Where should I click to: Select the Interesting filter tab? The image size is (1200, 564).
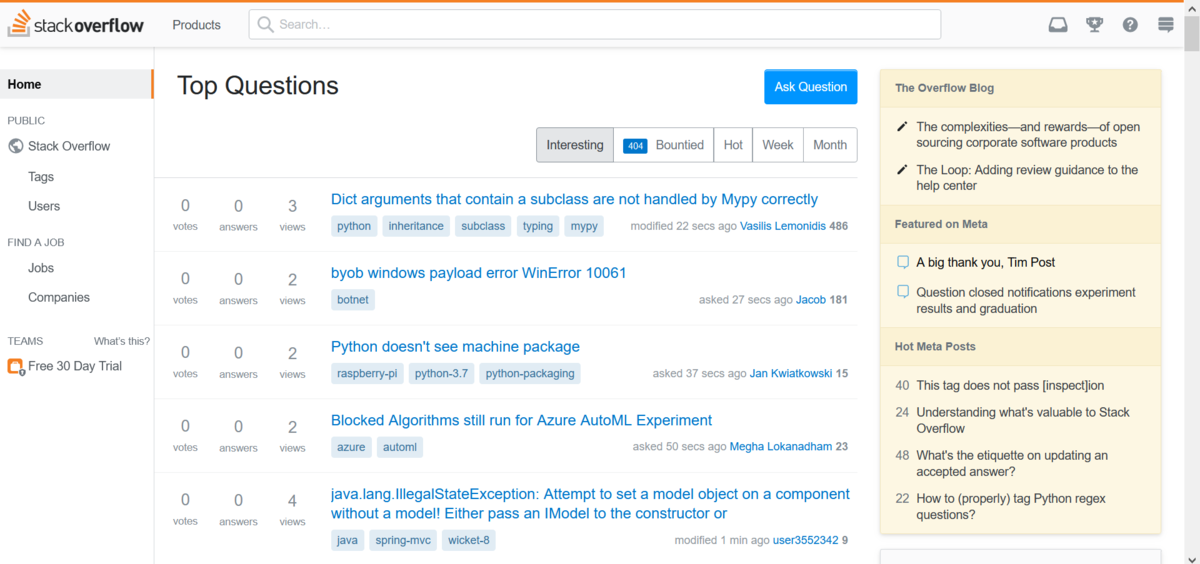tap(574, 145)
